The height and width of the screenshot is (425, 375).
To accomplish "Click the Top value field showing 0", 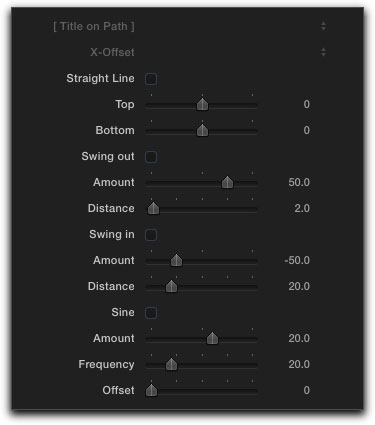I will 307,105.
